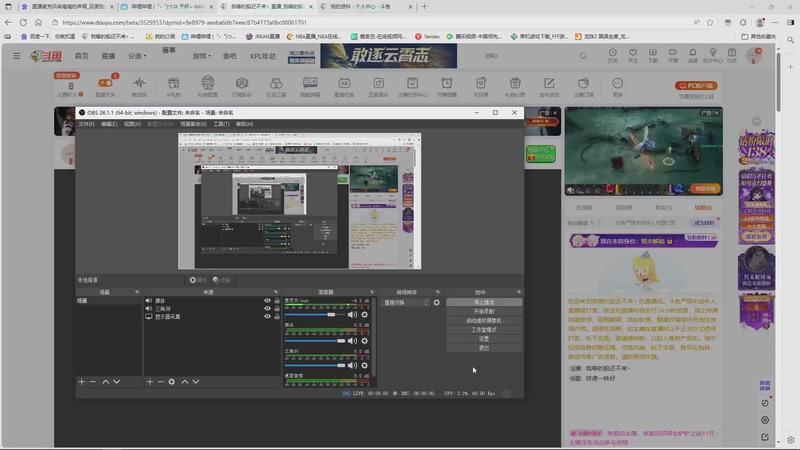This screenshot has width=800, height=450.
Task: Toggle lock of first audio source
Action: click(x=277, y=301)
